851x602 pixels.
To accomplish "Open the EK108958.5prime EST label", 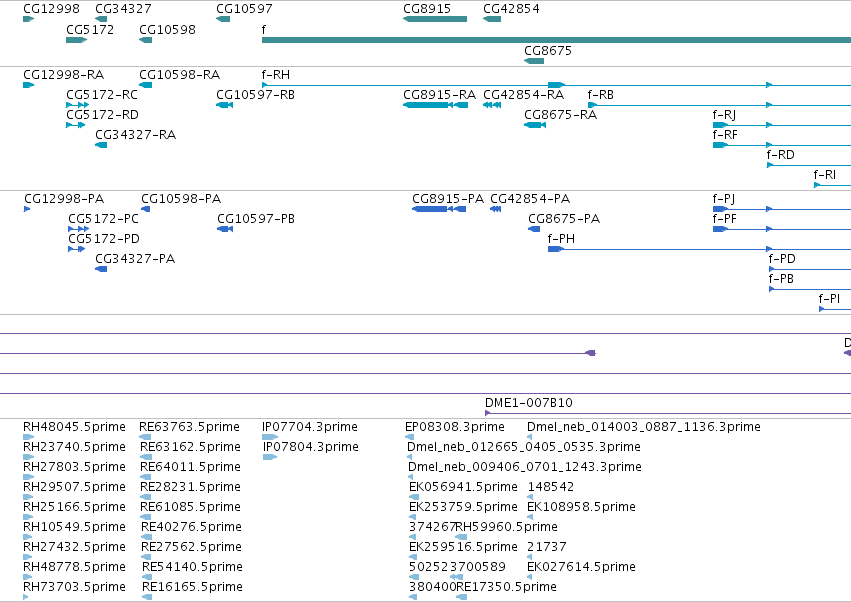I will click(x=582, y=507).
